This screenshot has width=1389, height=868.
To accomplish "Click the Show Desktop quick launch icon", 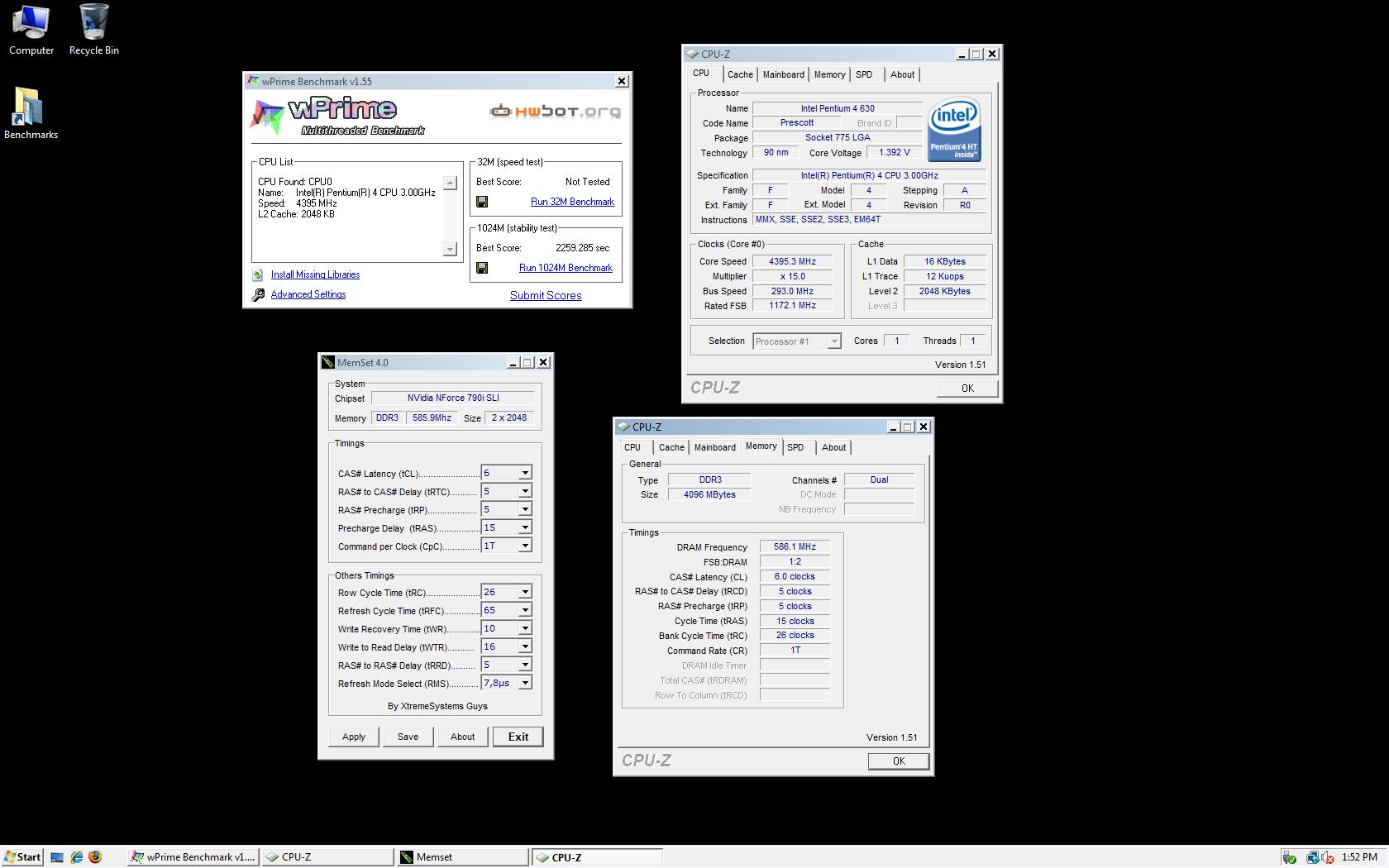I will [x=57, y=857].
